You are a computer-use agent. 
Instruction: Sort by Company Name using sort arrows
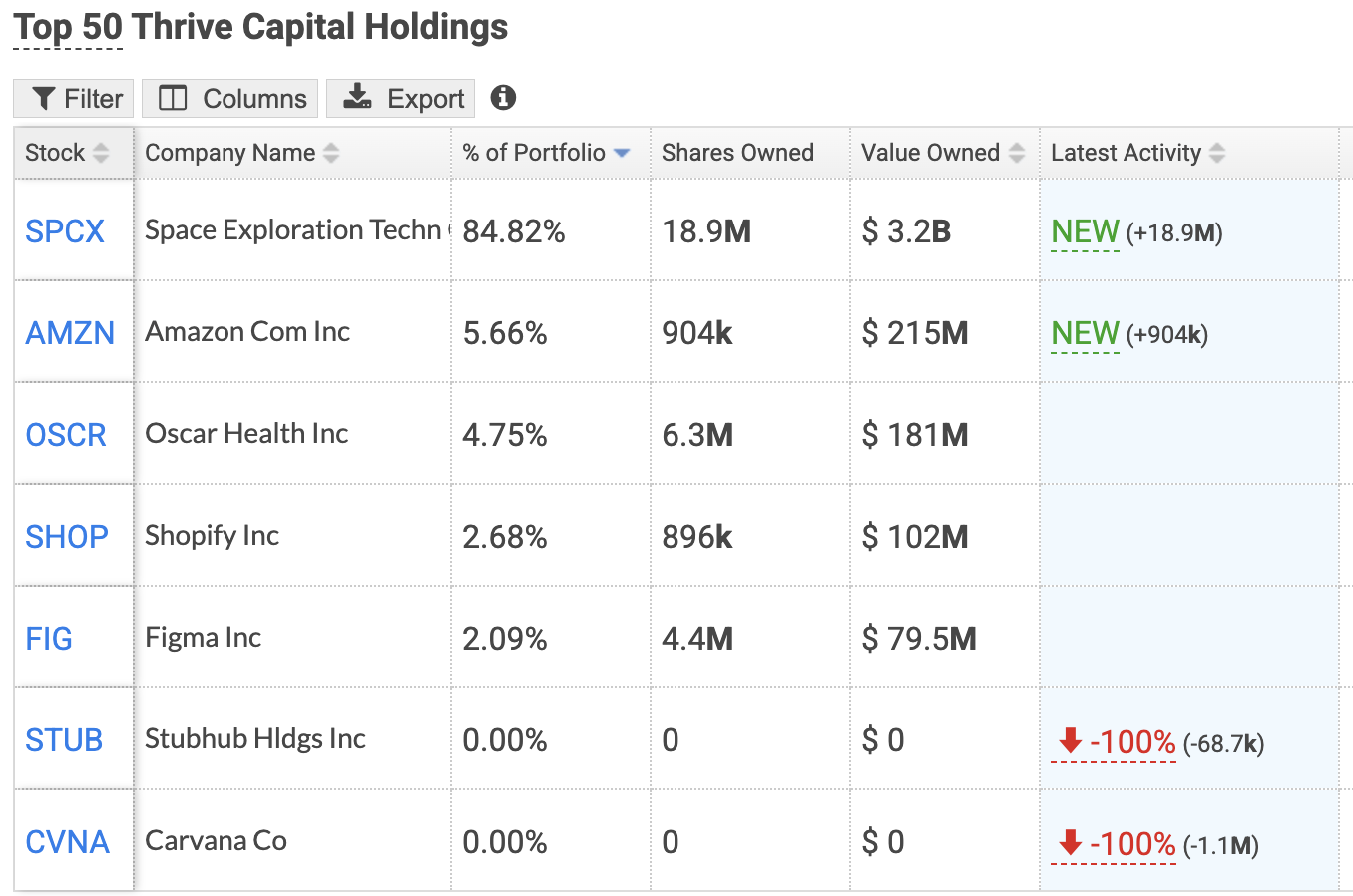(331, 153)
